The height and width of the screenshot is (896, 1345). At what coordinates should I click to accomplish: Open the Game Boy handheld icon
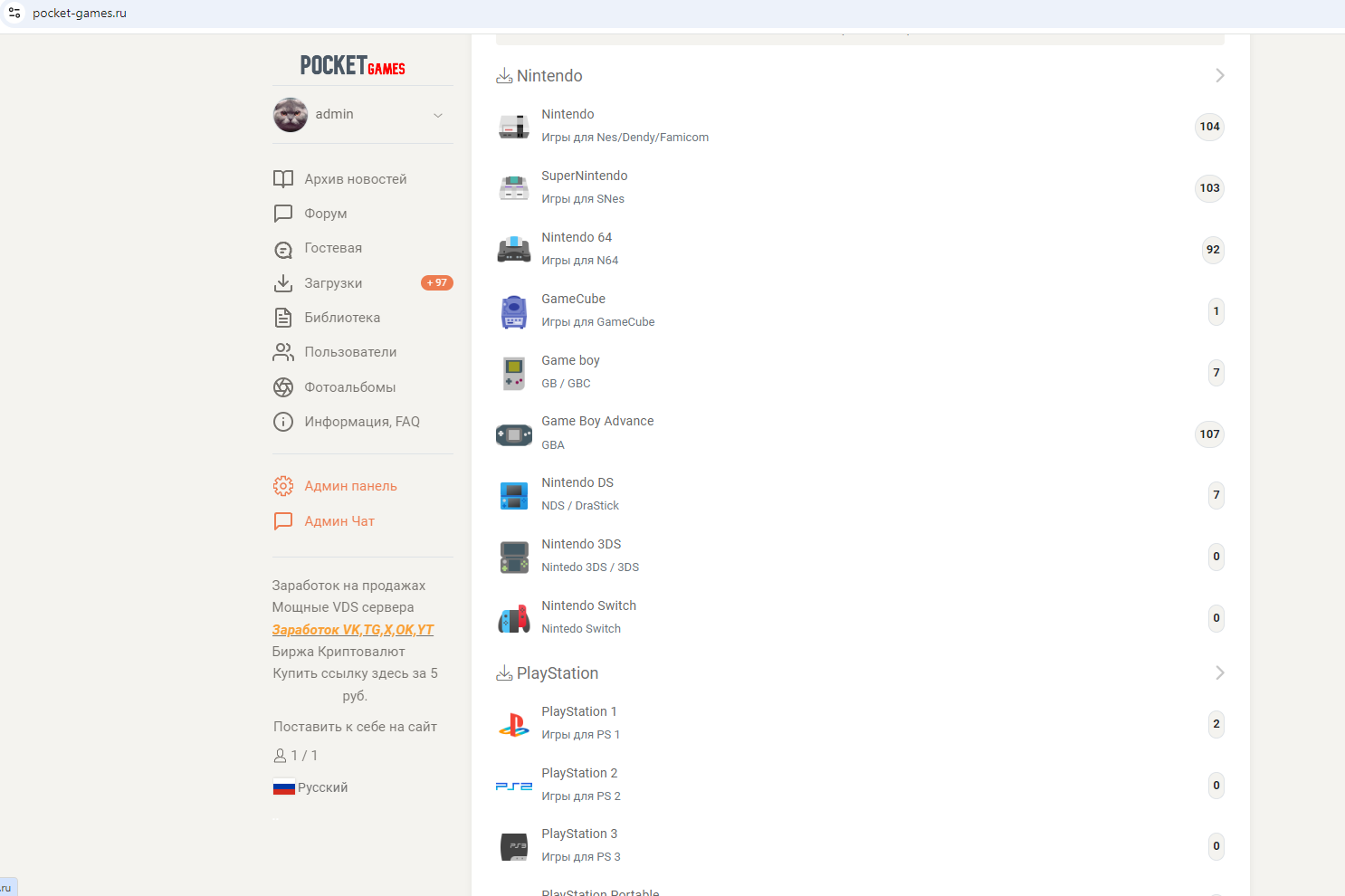point(514,373)
